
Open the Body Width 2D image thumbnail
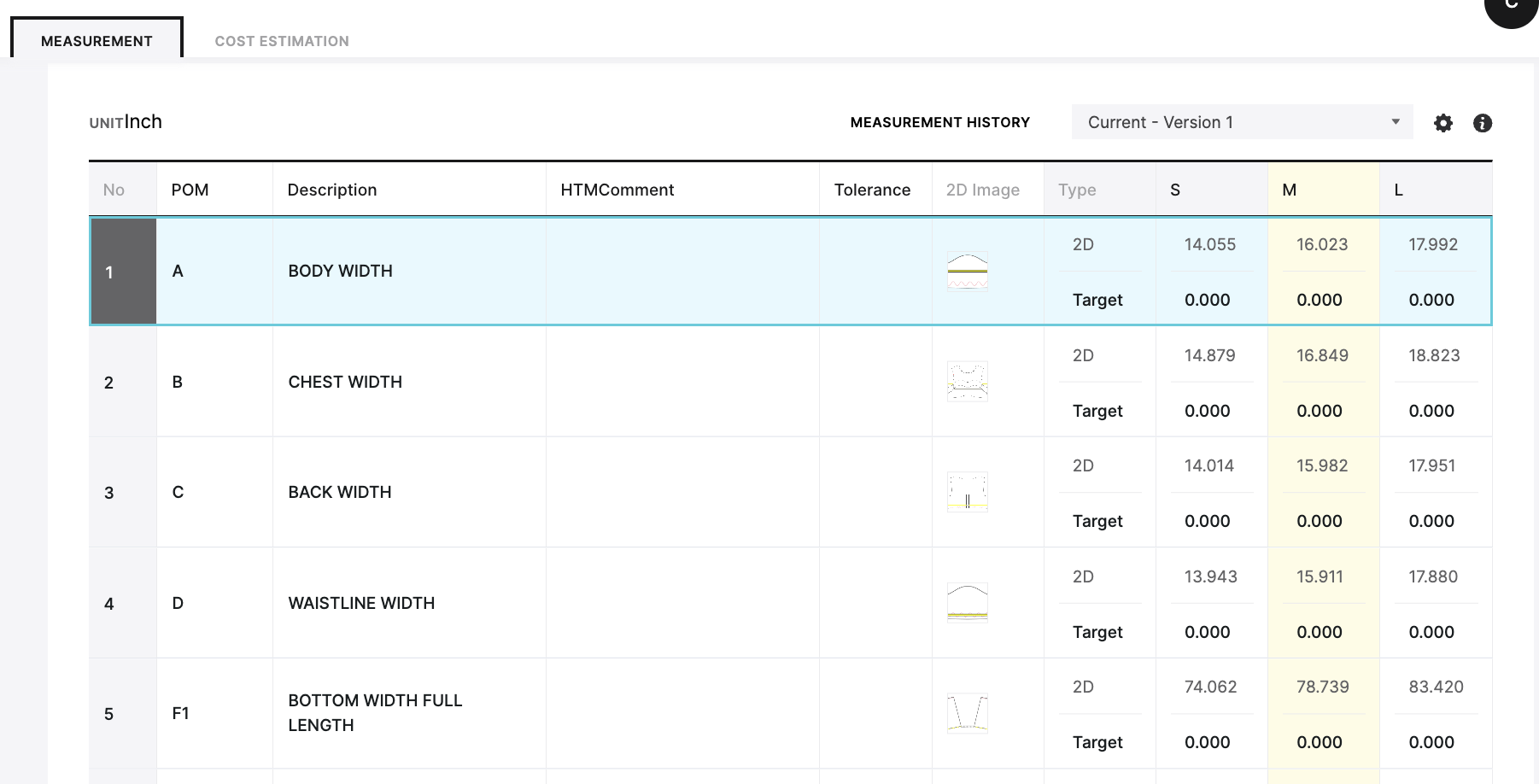pos(967,271)
